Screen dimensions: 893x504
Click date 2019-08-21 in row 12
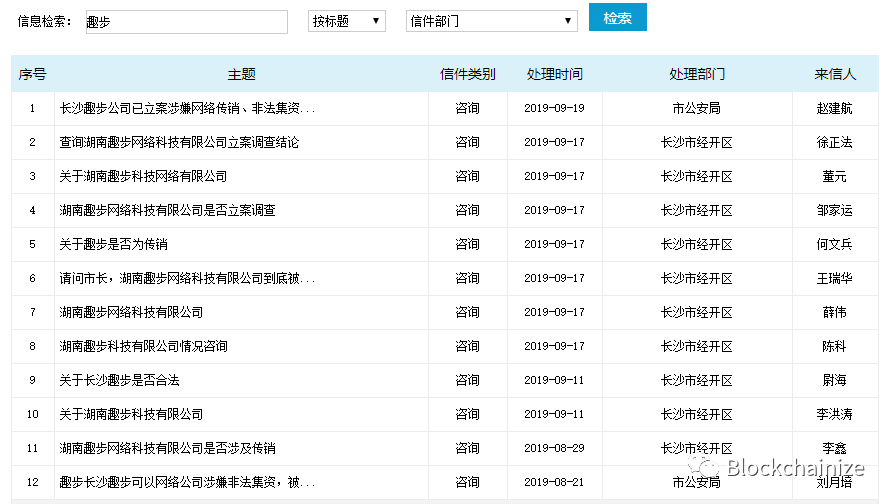pos(554,482)
